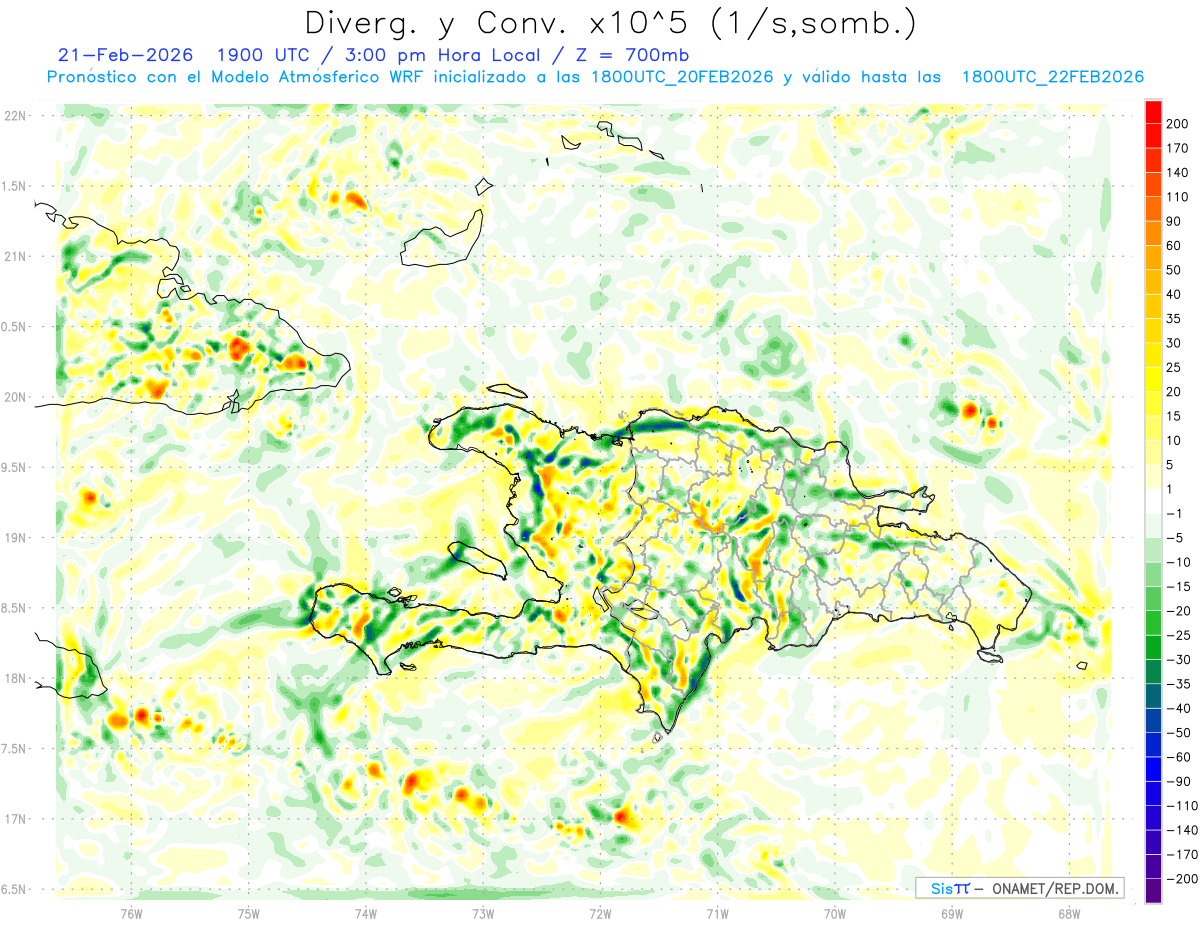
Task: Click the '18N' latitude axis label
Action: coord(14,678)
